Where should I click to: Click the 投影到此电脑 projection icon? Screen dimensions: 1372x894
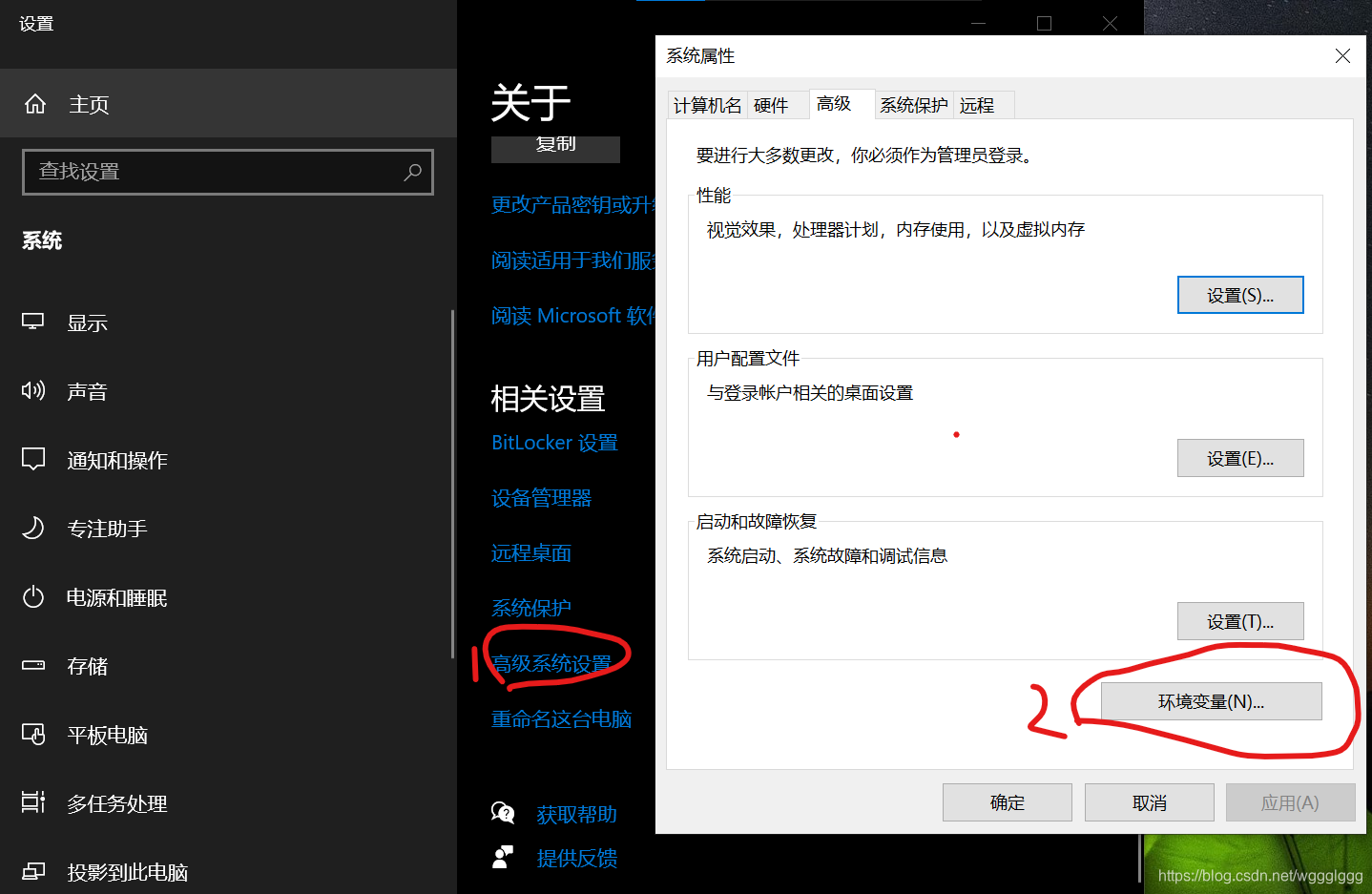point(32,871)
